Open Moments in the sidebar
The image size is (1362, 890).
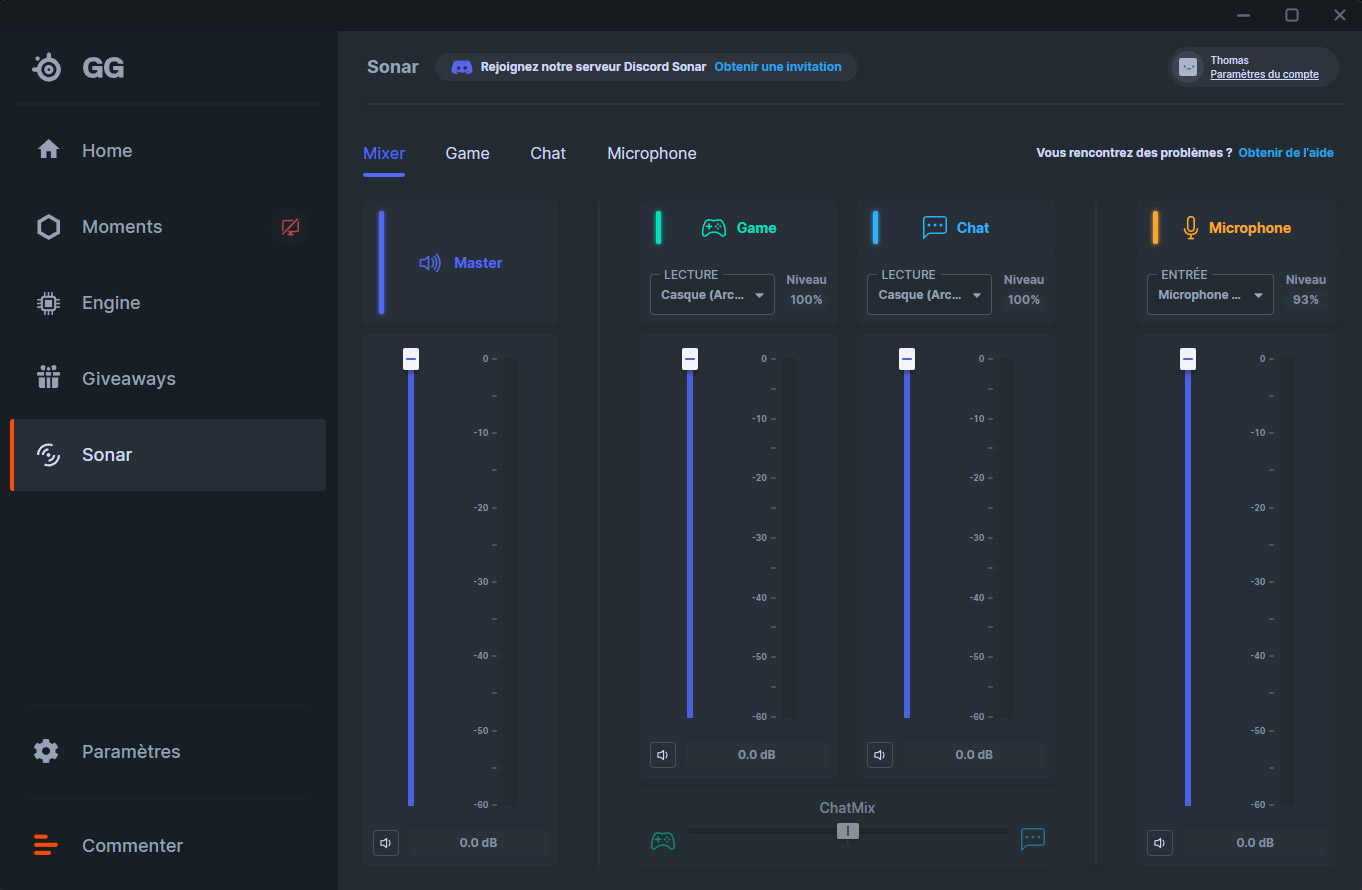pyautogui.click(x=168, y=227)
